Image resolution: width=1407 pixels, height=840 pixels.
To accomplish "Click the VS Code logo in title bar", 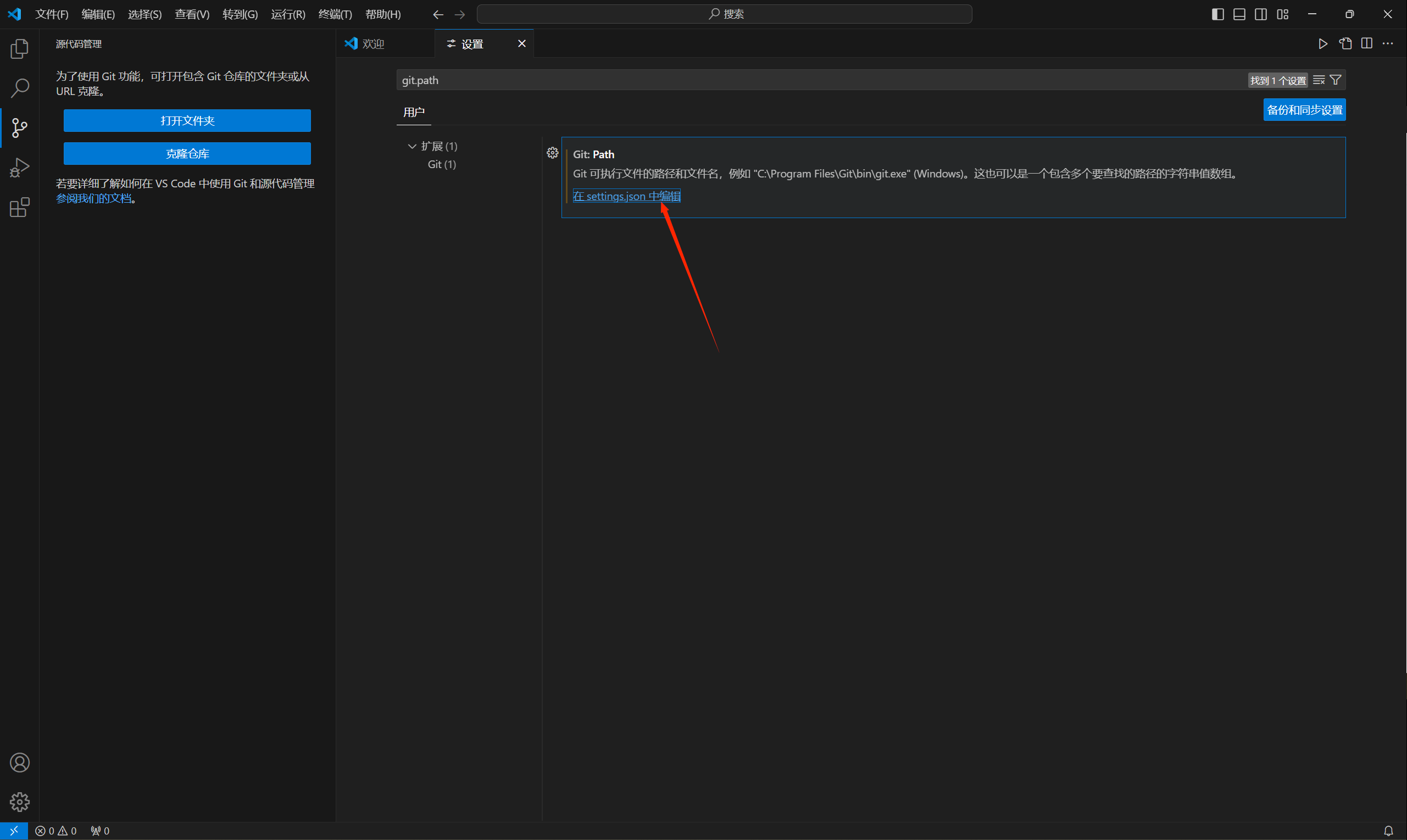I will point(14,14).
